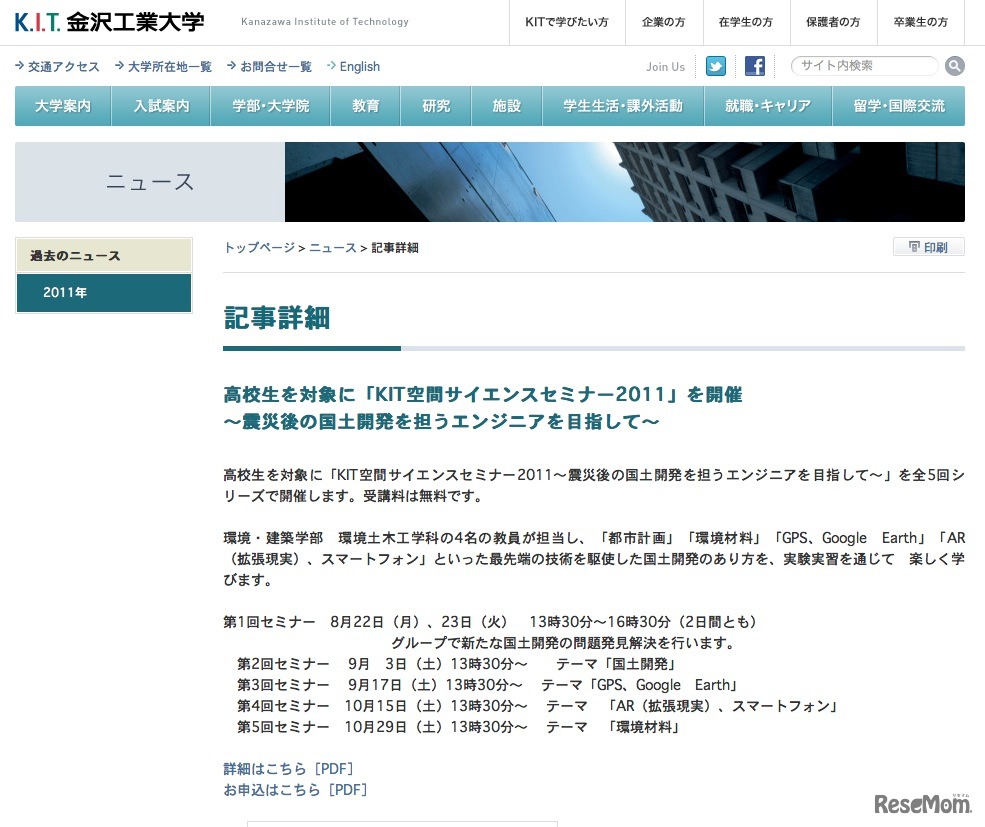Open the 入試案内 menu
Screen dimensions: 985x827
tap(161, 106)
